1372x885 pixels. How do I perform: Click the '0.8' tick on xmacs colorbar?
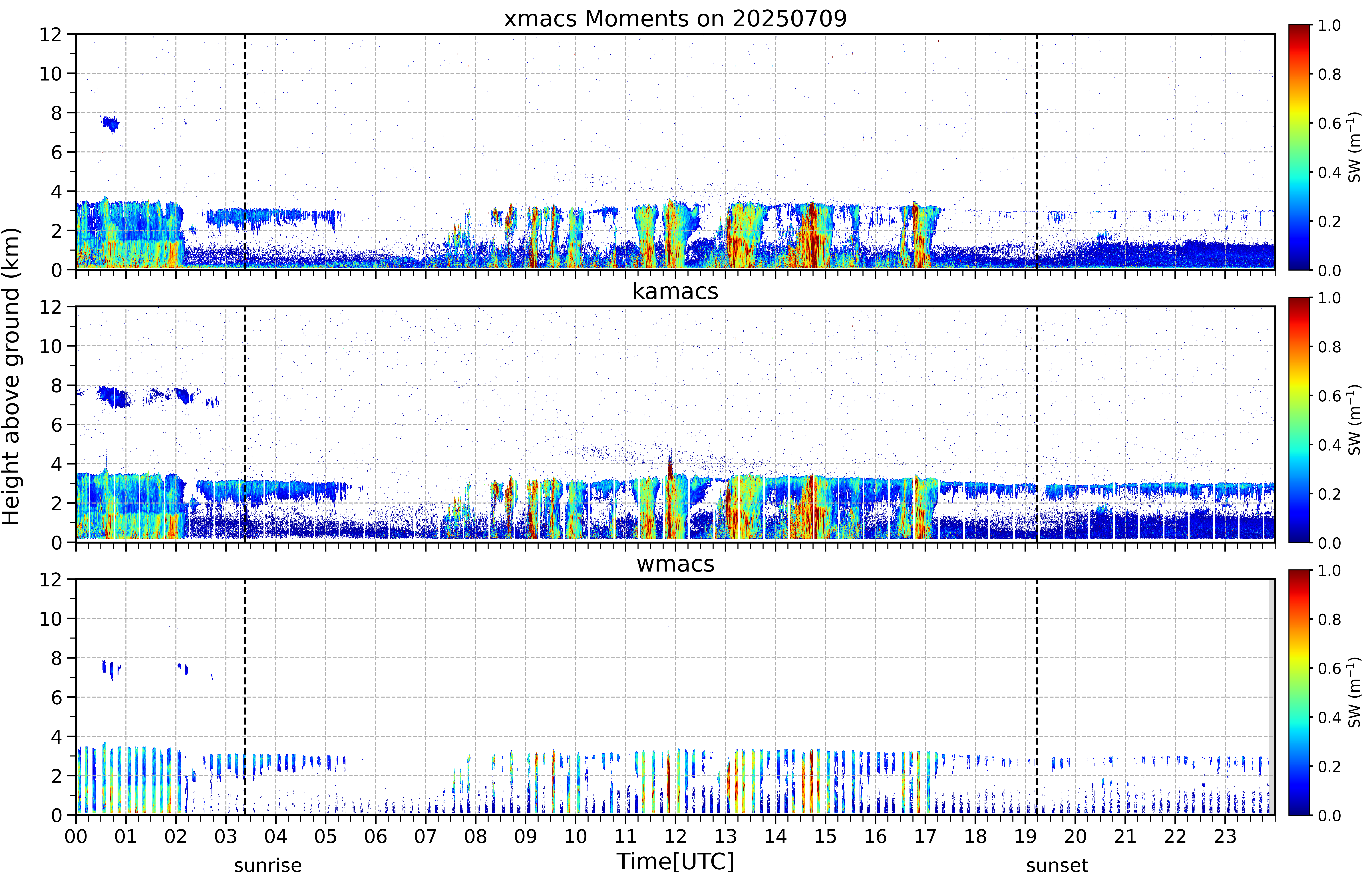pos(1329,74)
